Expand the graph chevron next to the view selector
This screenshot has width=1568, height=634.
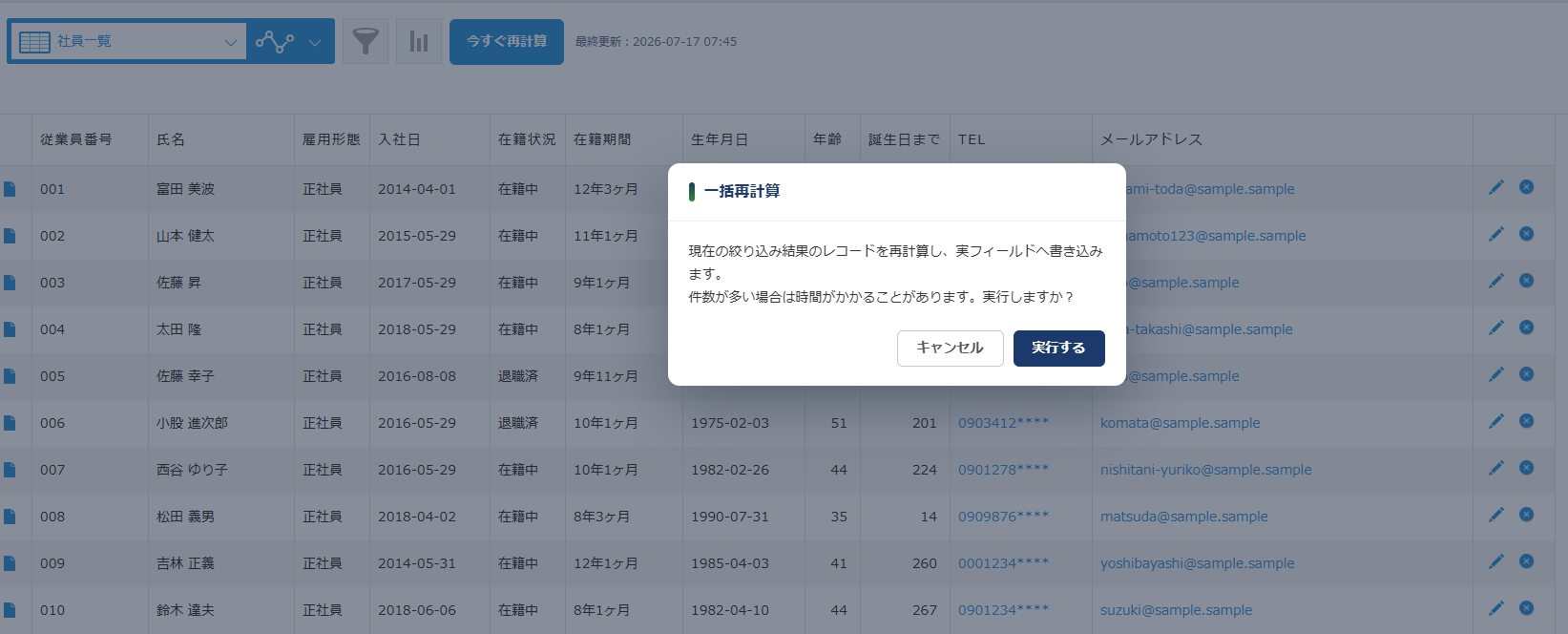point(315,42)
